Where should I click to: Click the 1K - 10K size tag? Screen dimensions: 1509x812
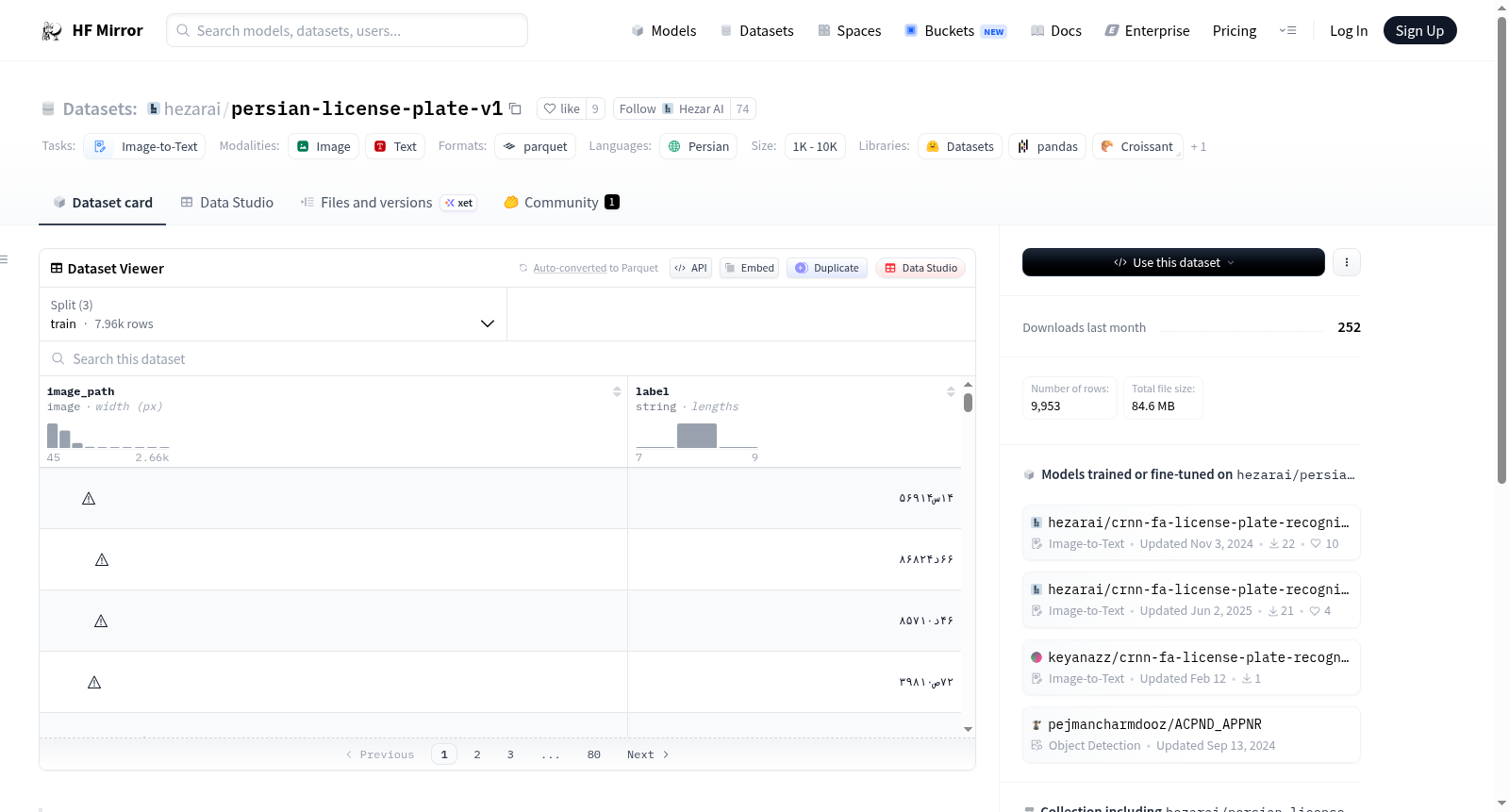click(815, 147)
